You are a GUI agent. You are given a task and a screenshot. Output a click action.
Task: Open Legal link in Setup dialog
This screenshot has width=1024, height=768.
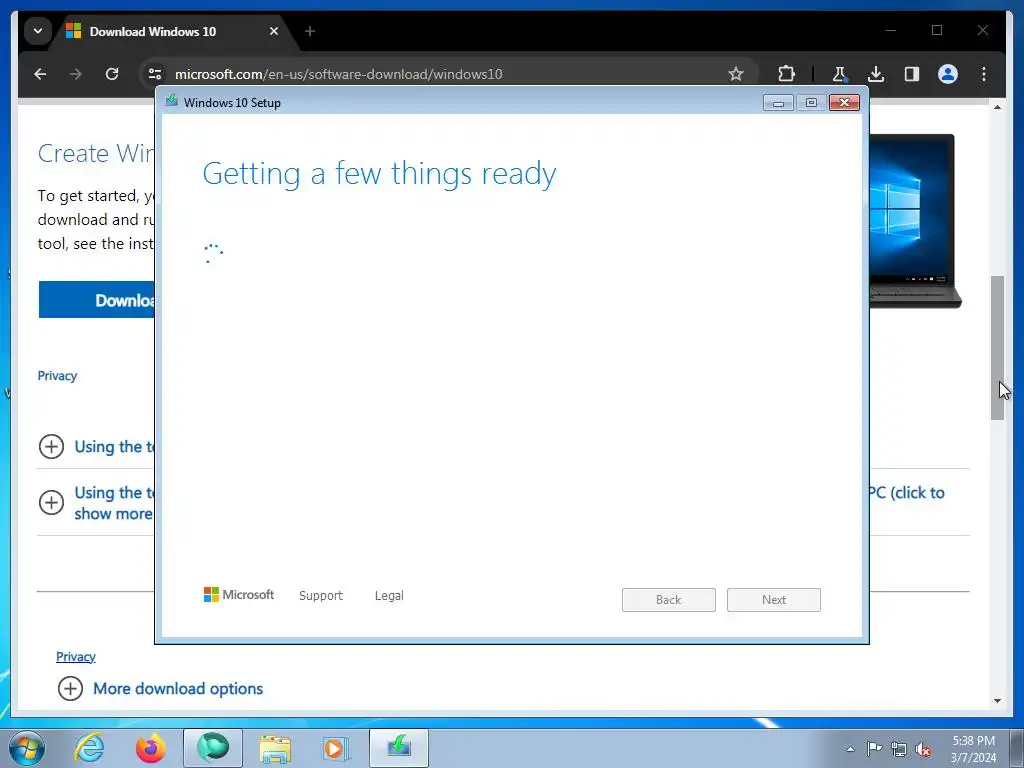(x=389, y=596)
